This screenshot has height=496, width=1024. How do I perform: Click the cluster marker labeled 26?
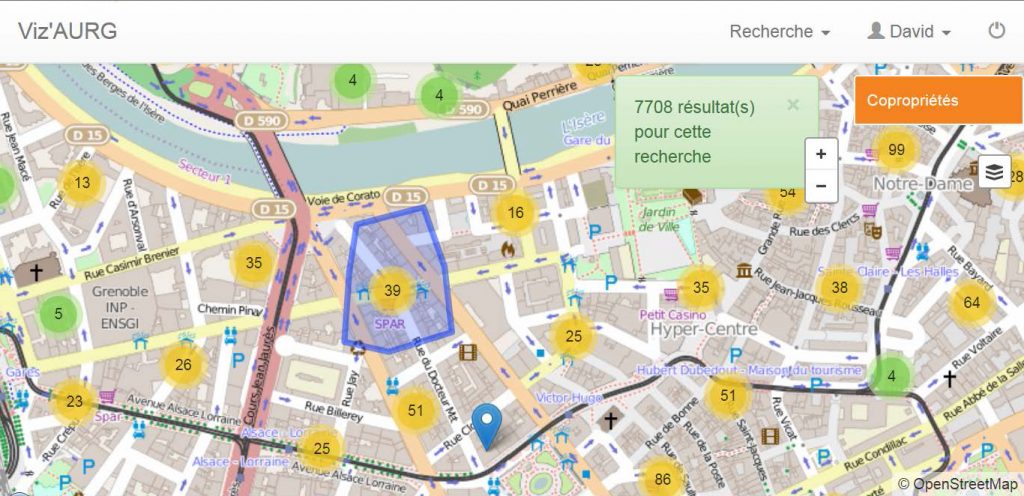183,365
